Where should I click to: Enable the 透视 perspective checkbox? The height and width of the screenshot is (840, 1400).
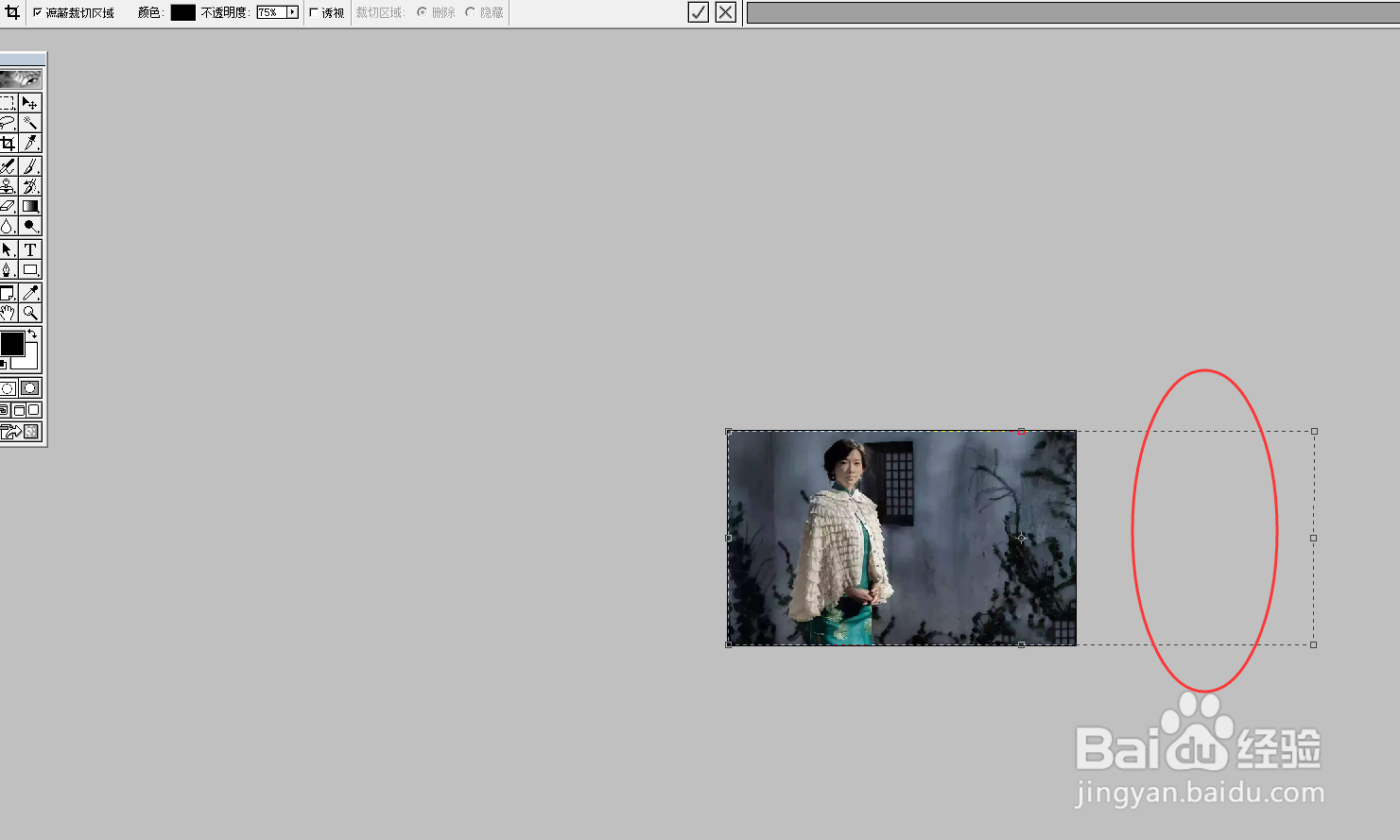(314, 12)
